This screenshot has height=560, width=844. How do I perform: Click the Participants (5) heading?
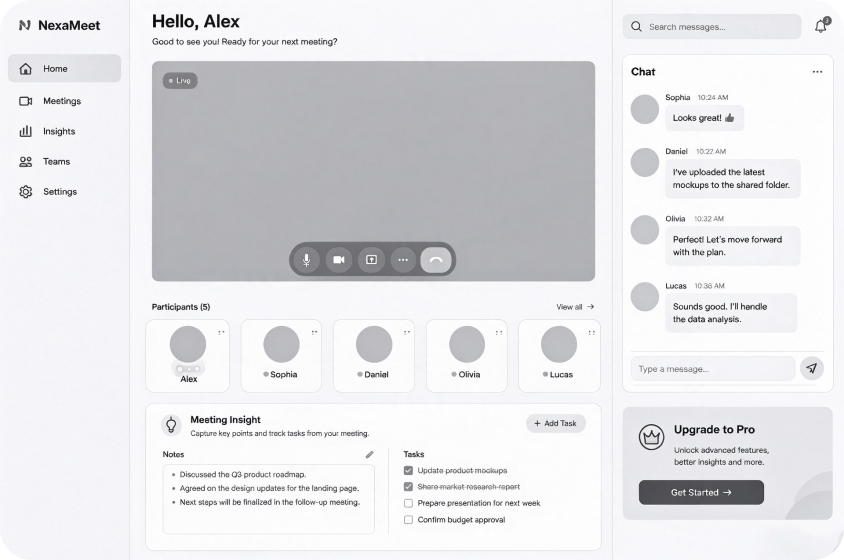181,307
